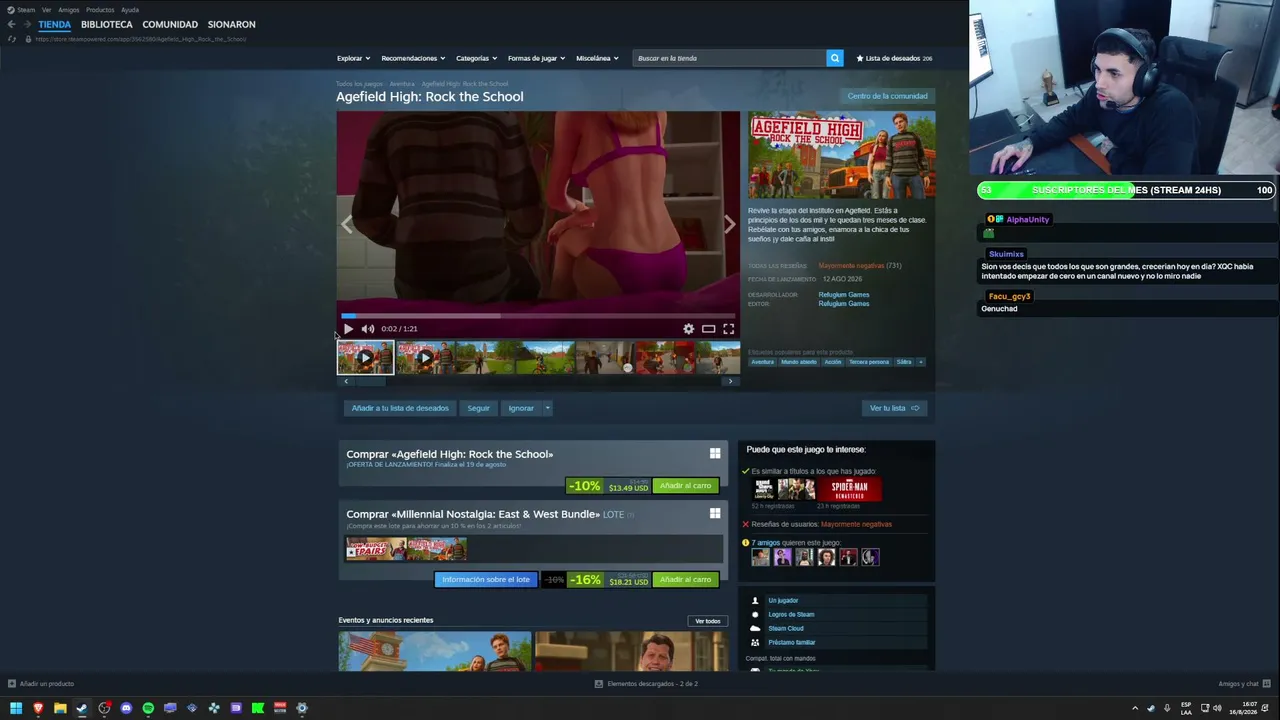Open the Miscelánea dropdown
Image resolution: width=1280 pixels, height=720 pixels.
pyautogui.click(x=597, y=58)
